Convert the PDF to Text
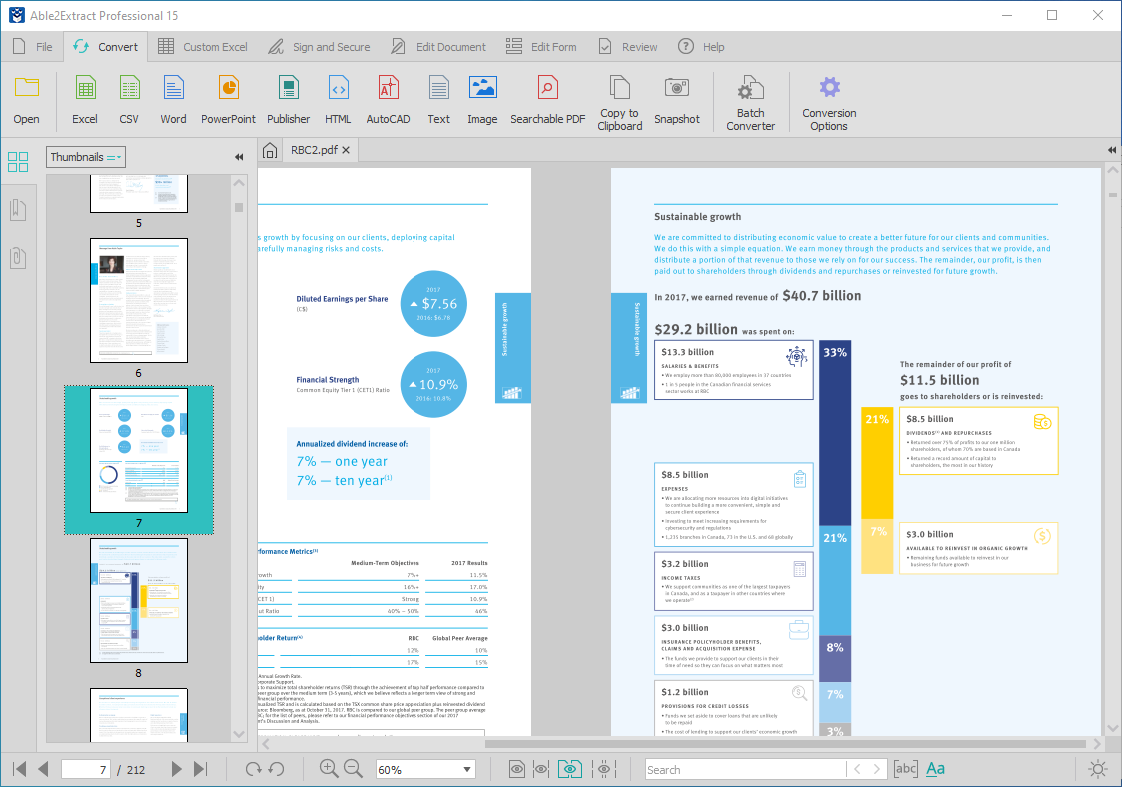This screenshot has width=1122, height=787. coord(439,100)
